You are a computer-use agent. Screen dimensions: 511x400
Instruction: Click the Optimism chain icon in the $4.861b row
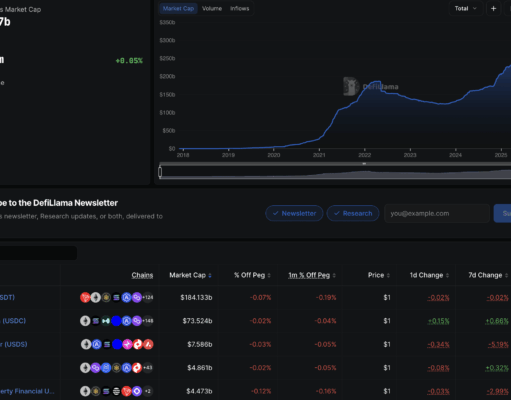137,368
